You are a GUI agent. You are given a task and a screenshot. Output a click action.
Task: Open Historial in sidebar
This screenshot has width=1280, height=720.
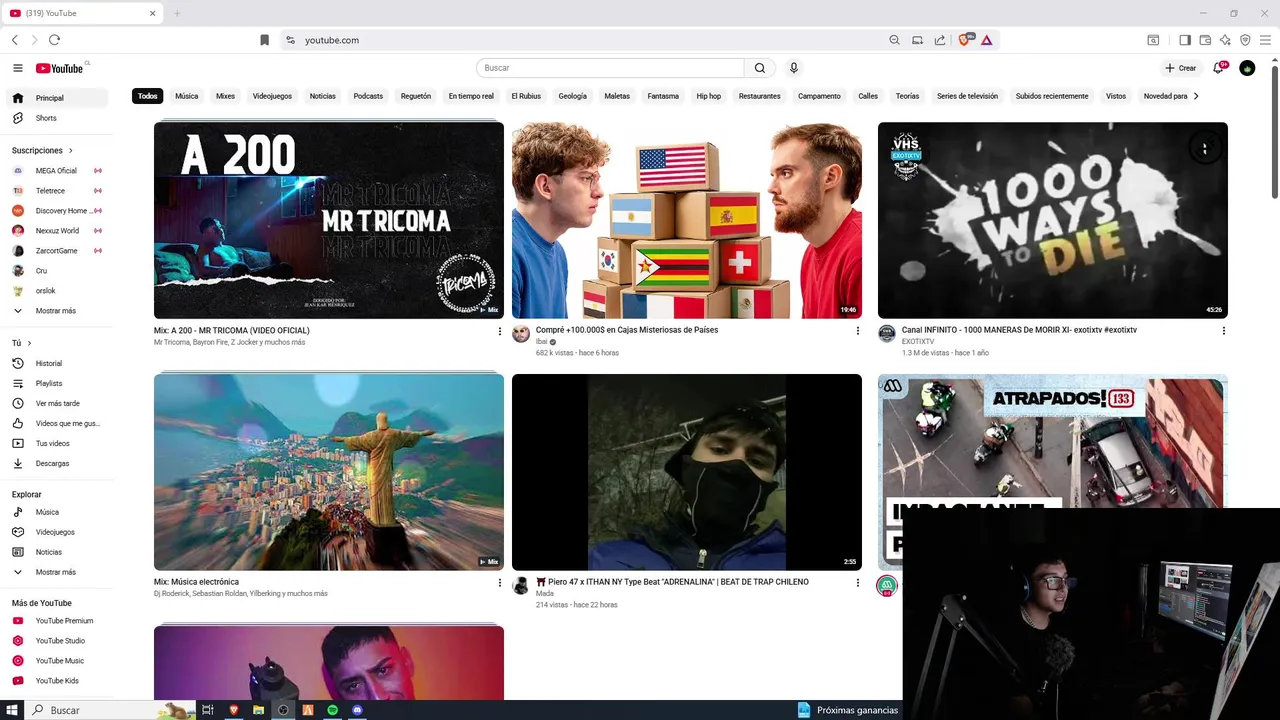56,363
